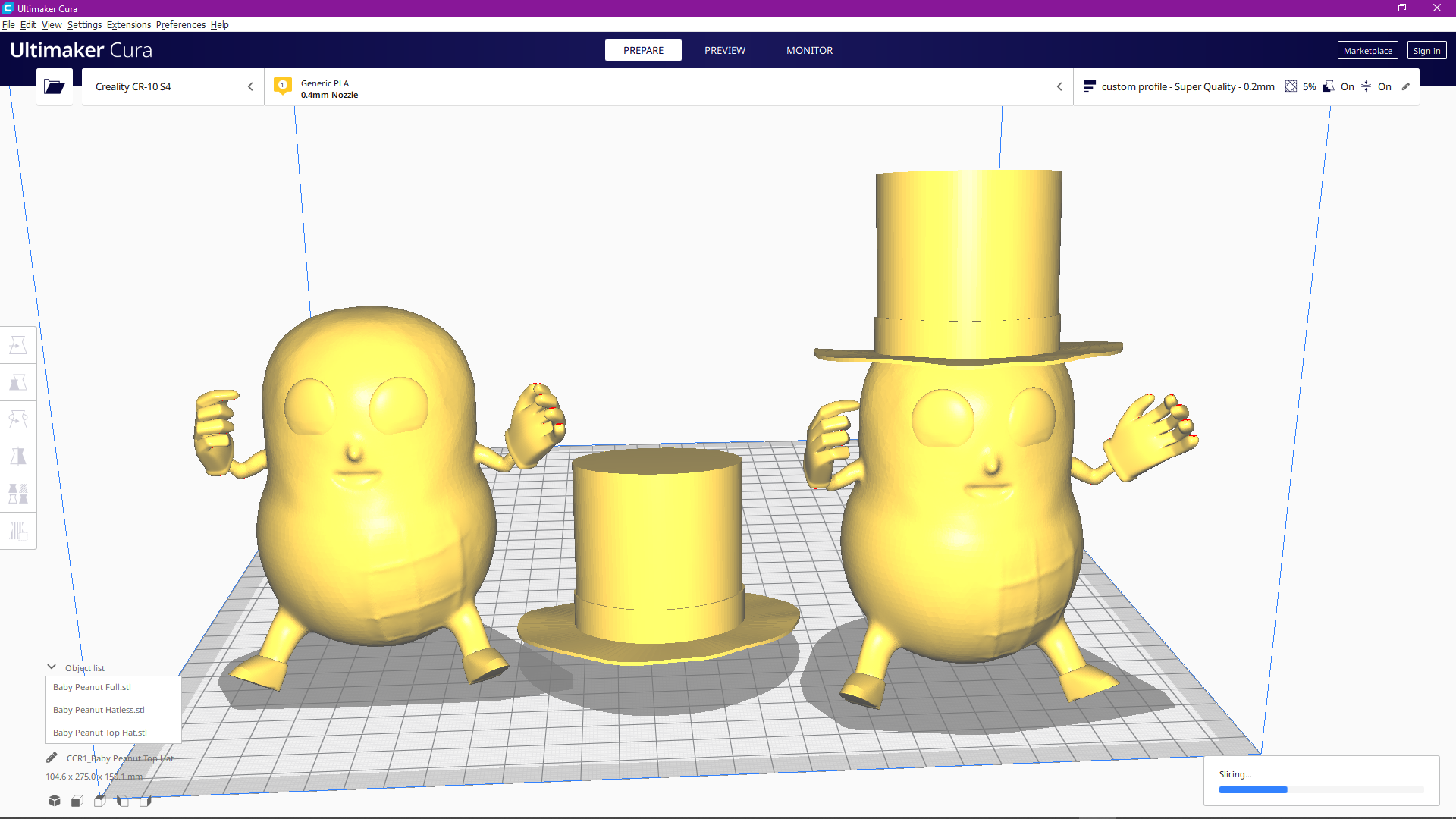Click the infill icon showing 5%
The image size is (1456, 819).
click(1291, 86)
